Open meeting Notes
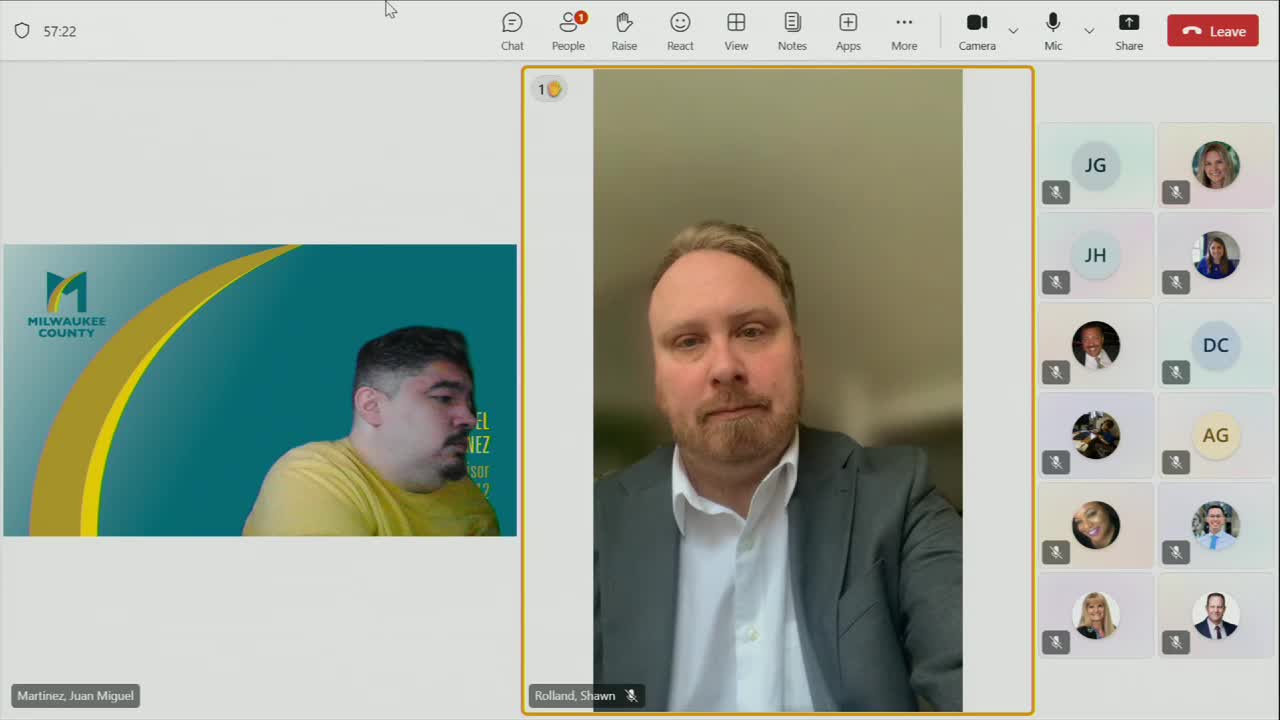Image resolution: width=1280 pixels, height=720 pixels. 792,31
